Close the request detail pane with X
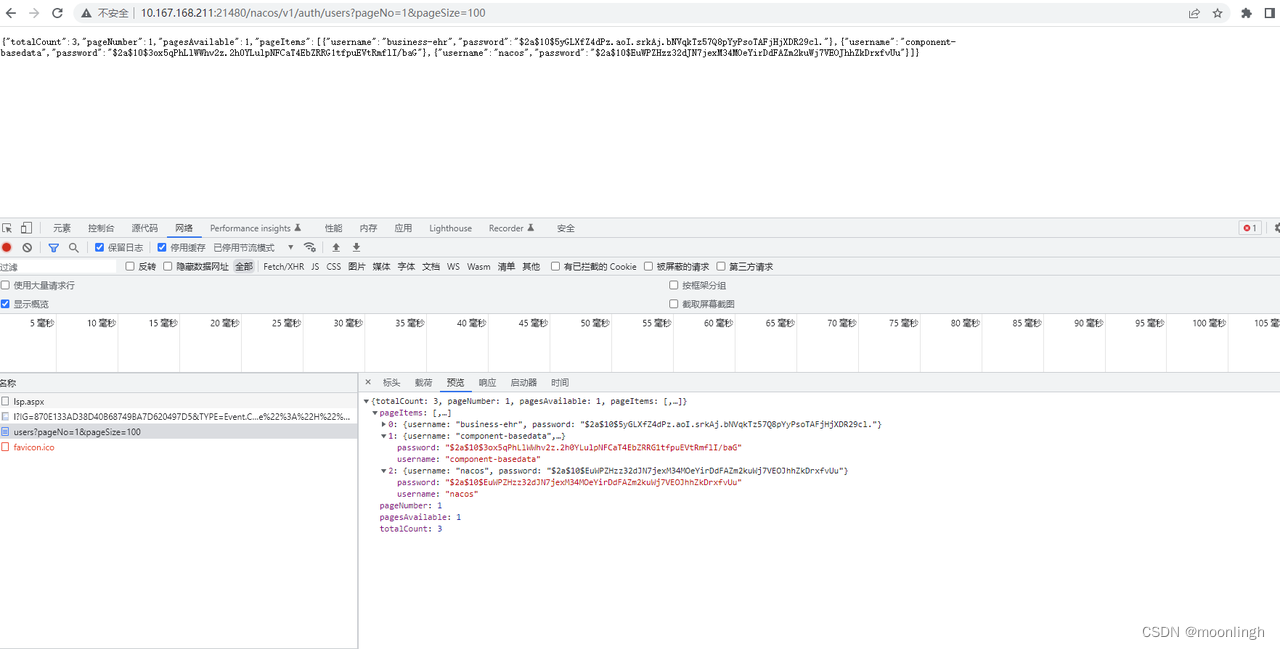The height and width of the screenshot is (649, 1280). 368,382
